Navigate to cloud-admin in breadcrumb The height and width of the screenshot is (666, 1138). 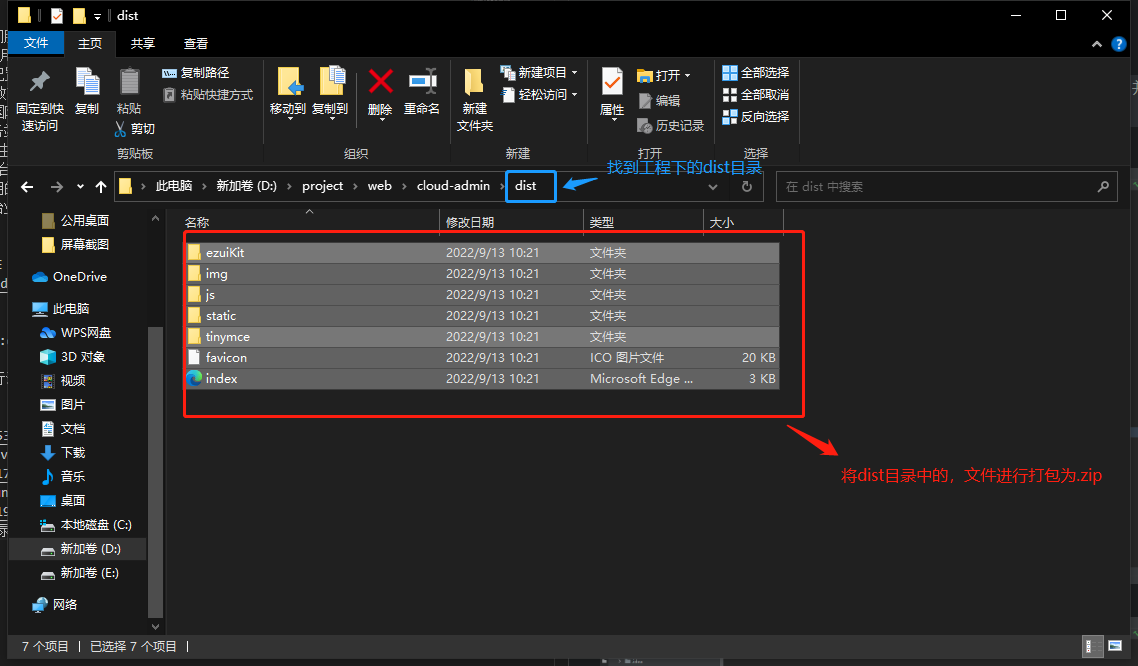[453, 186]
